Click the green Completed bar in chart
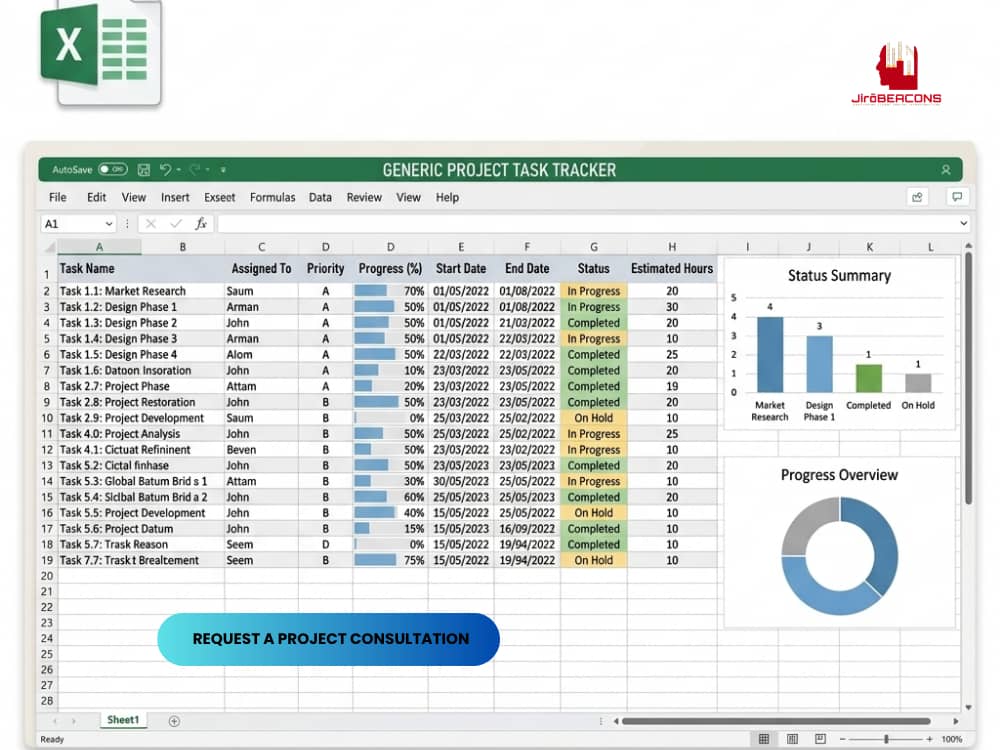This screenshot has width=1000, height=750. (869, 378)
